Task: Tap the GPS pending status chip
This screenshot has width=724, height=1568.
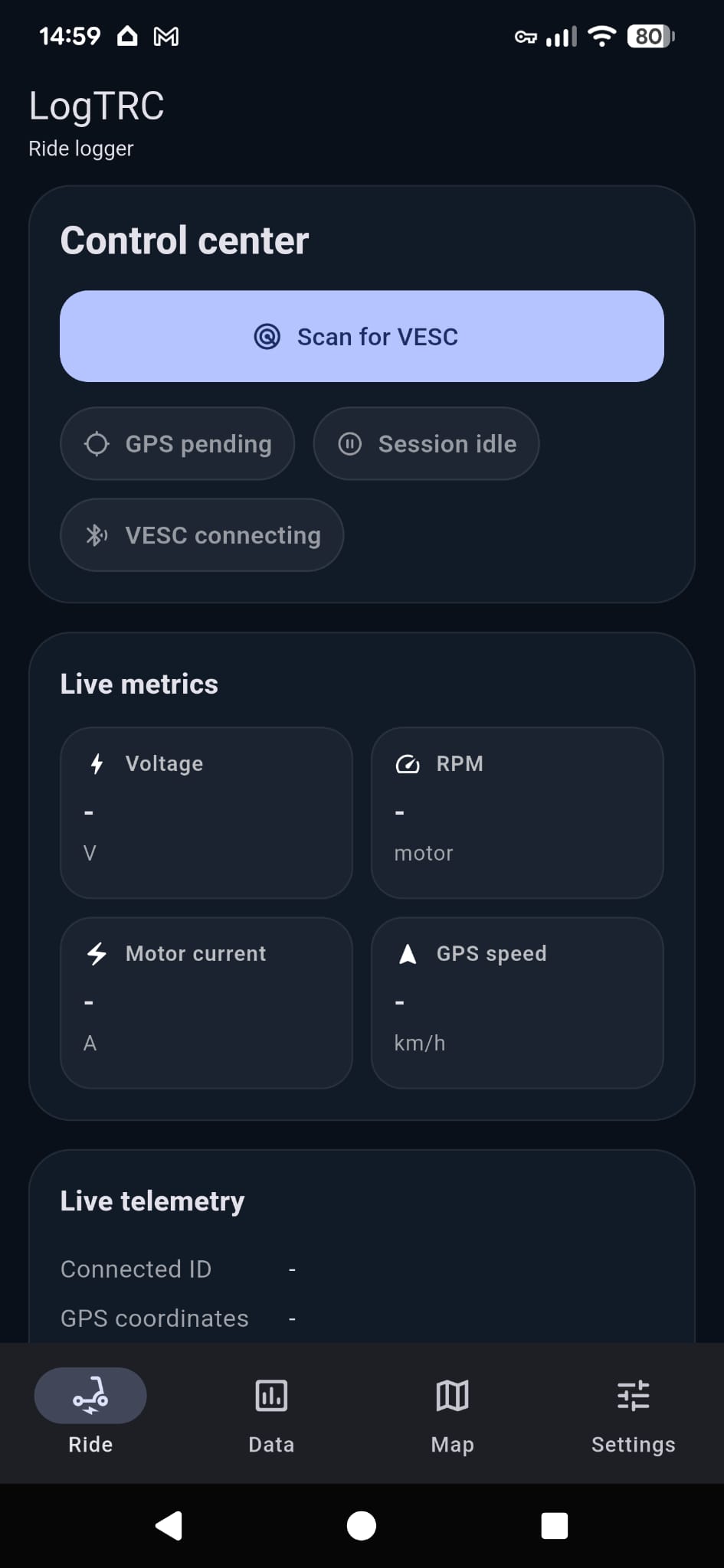Action: [178, 444]
